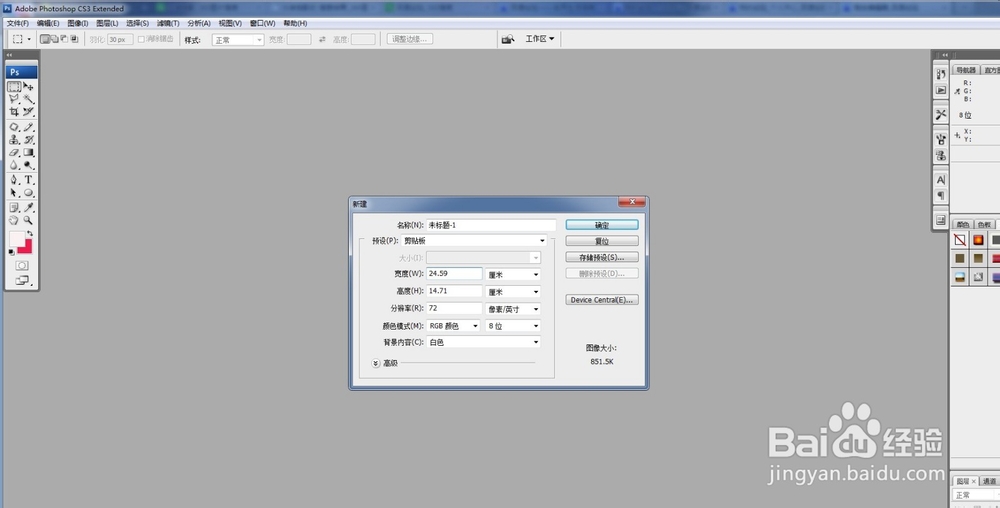Select the Polygonal Lasso tool

[x=14, y=99]
